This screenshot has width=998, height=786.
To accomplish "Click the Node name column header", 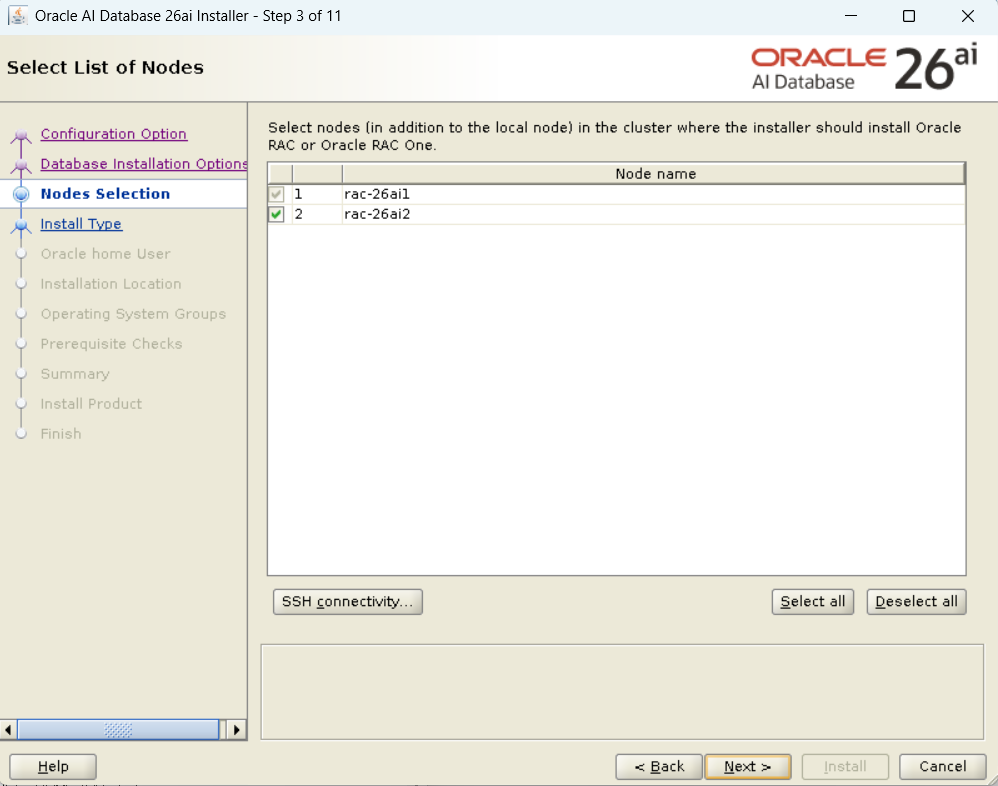I will [x=655, y=174].
